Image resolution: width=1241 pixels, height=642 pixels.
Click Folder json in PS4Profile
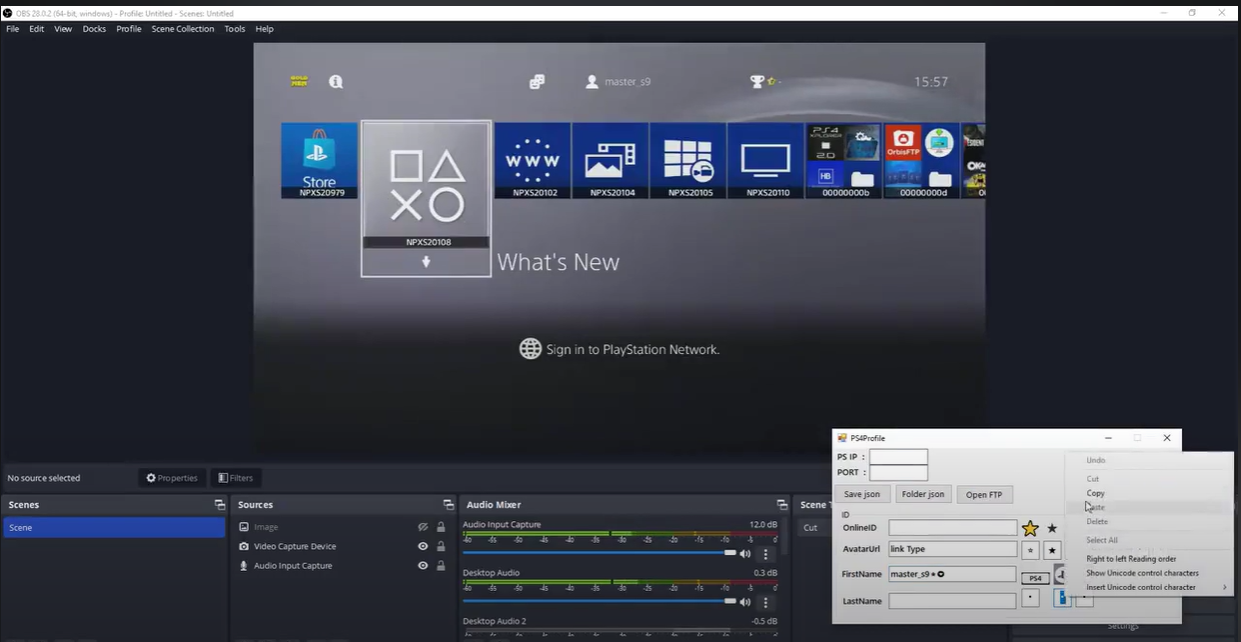922,494
